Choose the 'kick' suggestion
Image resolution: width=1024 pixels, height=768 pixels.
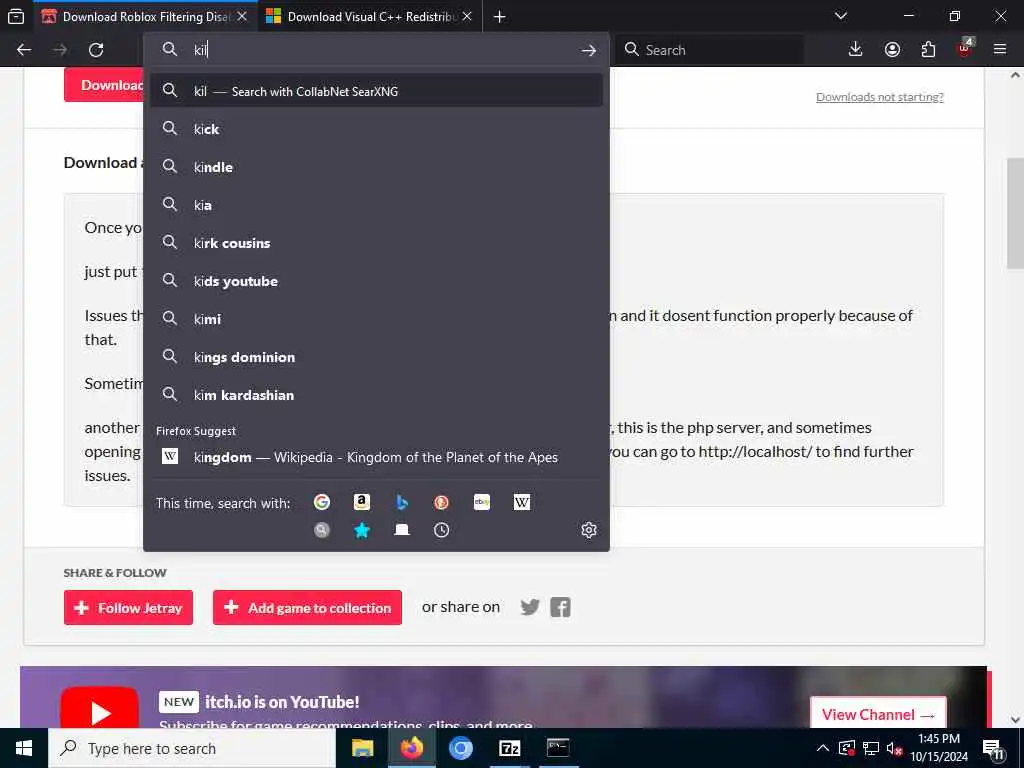[x=376, y=129]
